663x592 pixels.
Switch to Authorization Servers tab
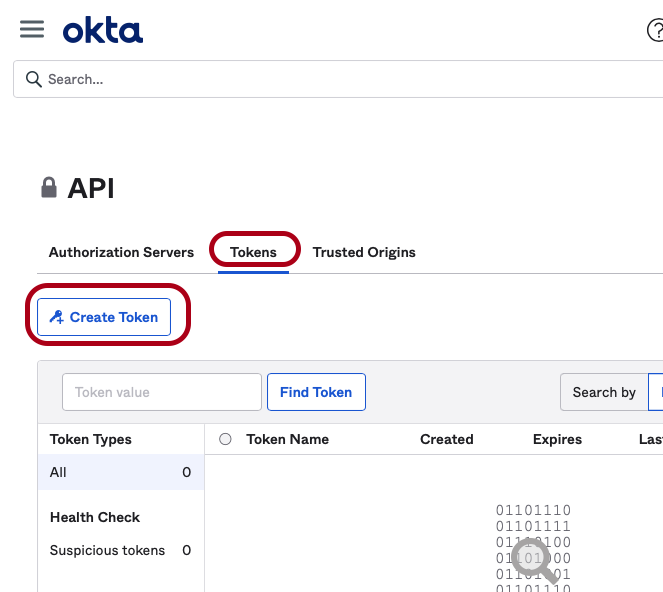(121, 252)
